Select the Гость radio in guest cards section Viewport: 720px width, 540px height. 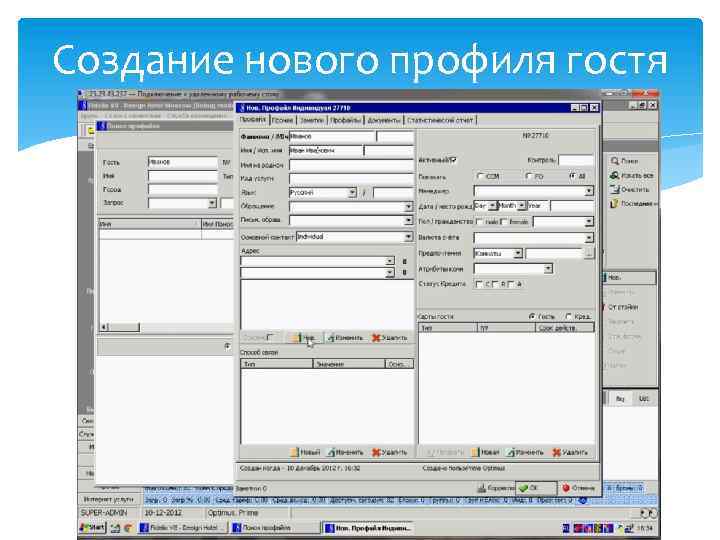pos(532,316)
